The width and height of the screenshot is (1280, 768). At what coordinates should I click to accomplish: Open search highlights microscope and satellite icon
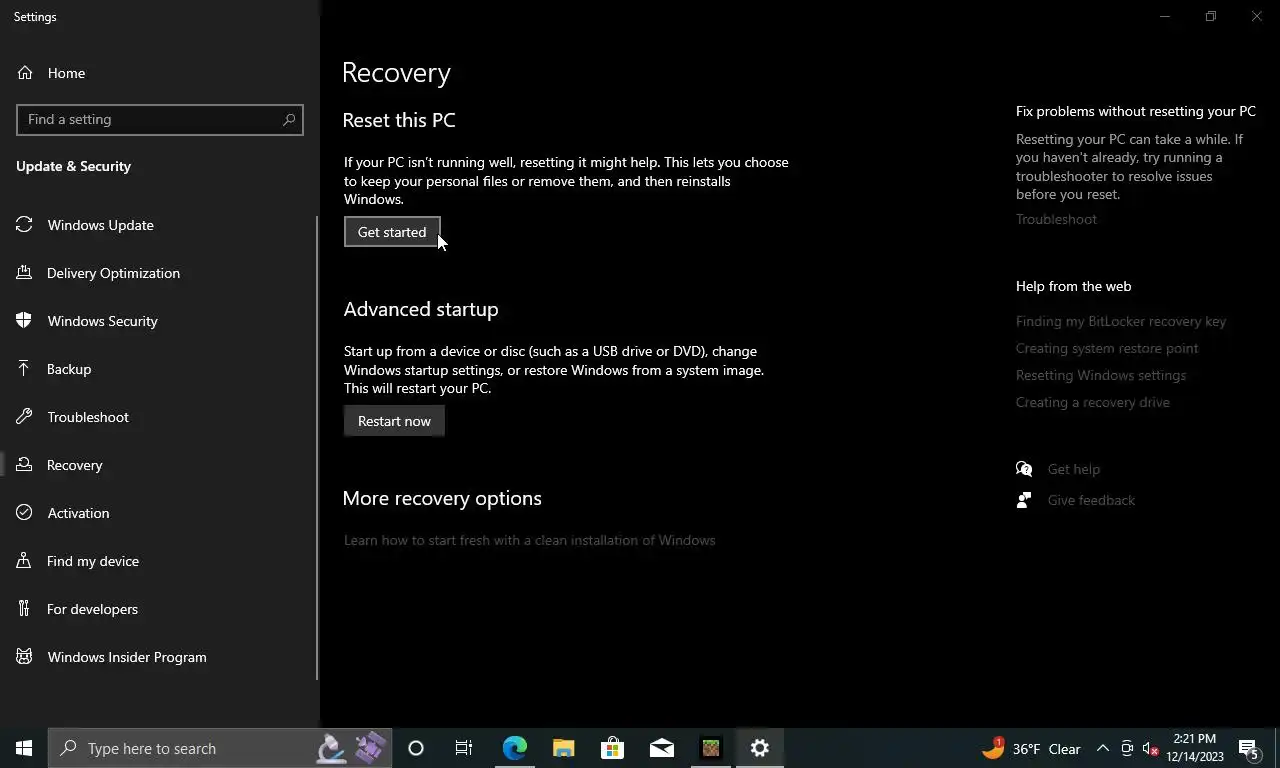point(350,748)
